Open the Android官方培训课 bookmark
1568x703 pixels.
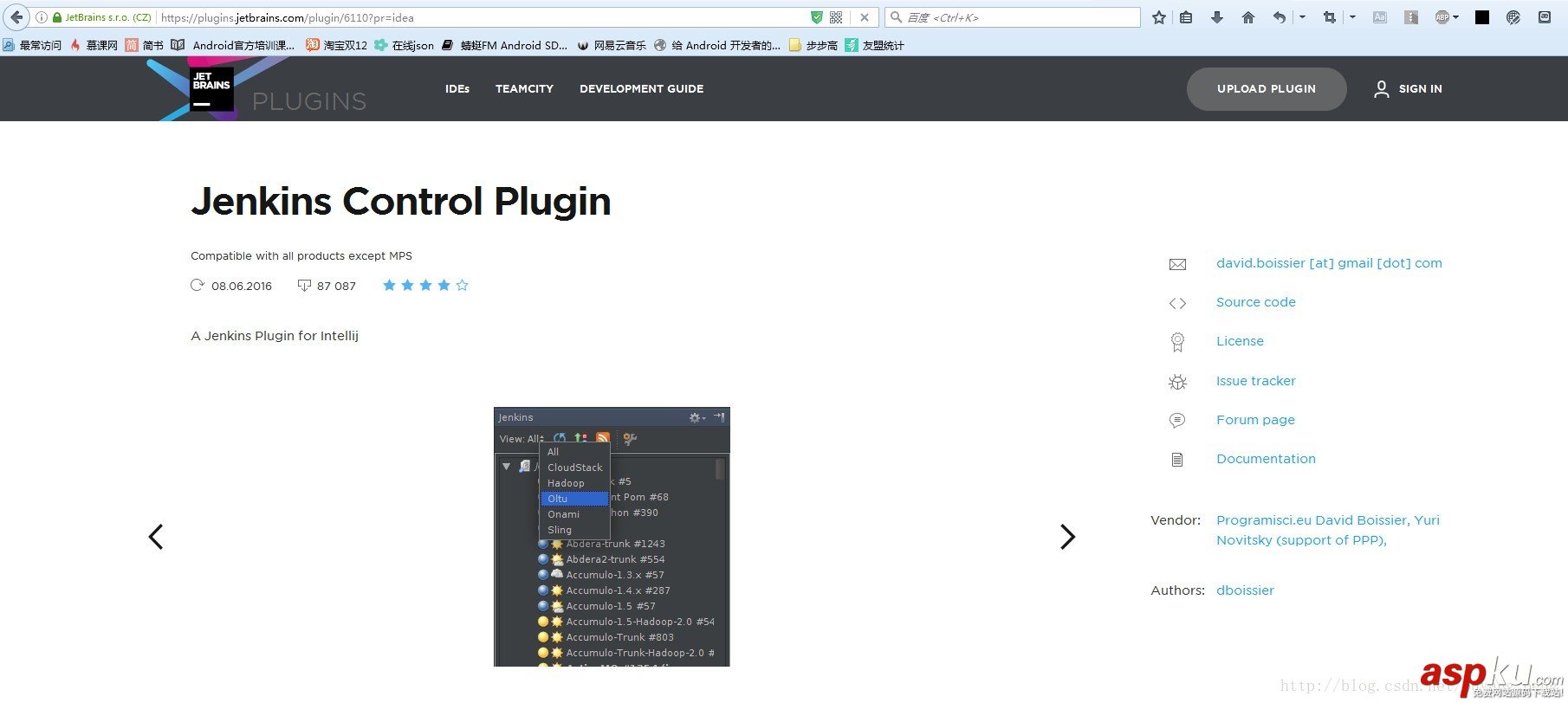coord(234,45)
